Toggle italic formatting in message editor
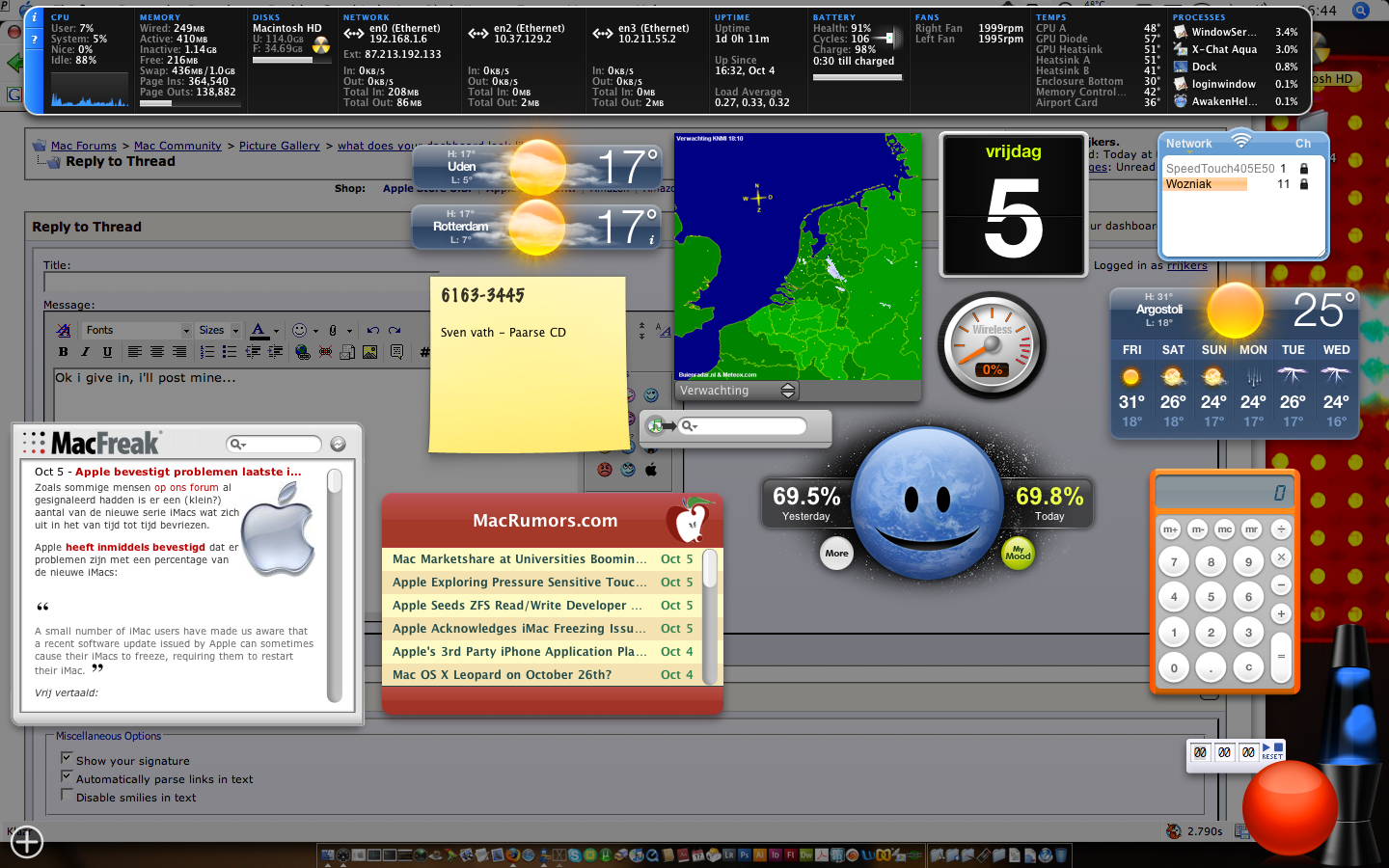The image size is (1389, 868). 85,352
